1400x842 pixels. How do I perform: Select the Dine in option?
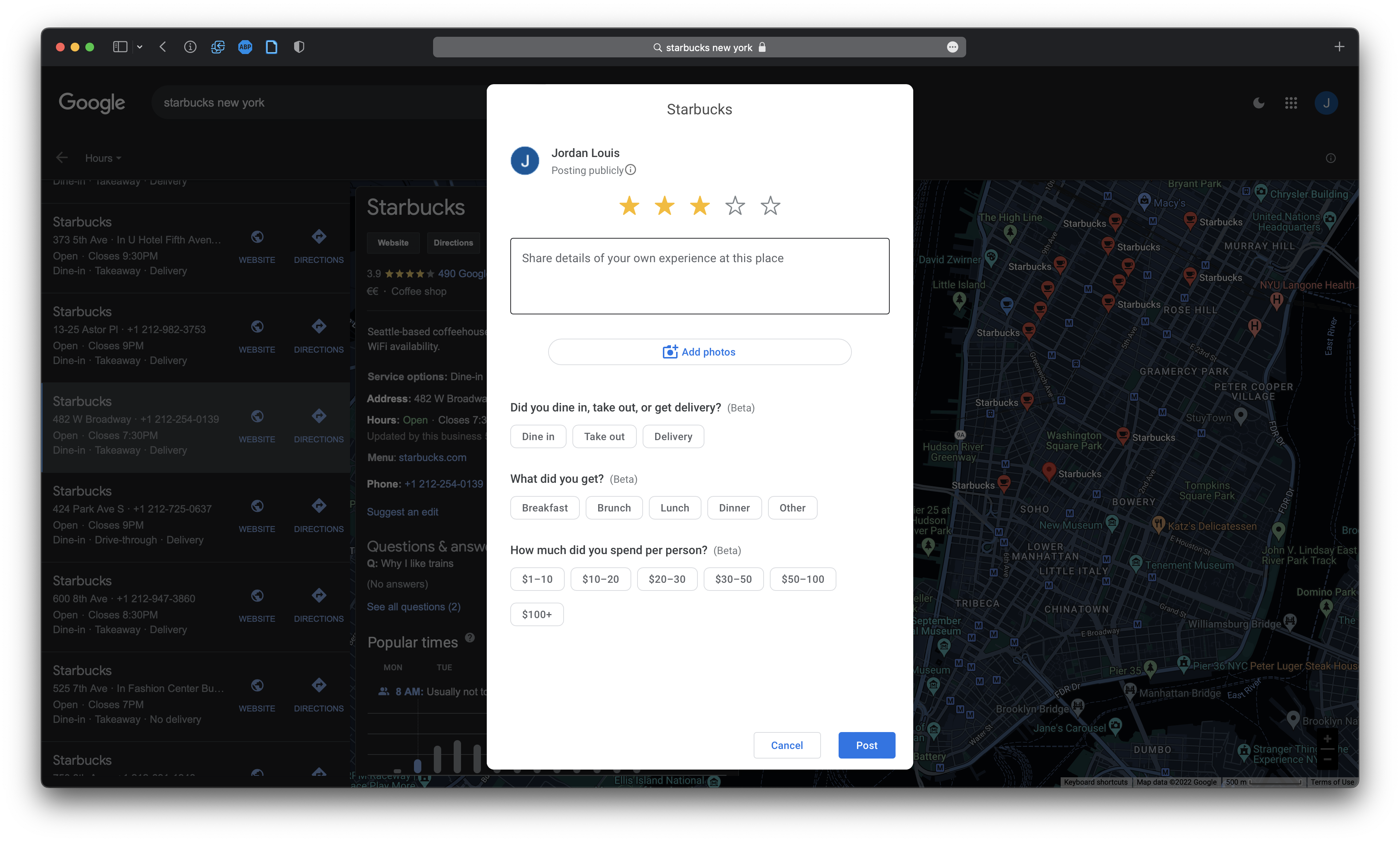coord(538,436)
